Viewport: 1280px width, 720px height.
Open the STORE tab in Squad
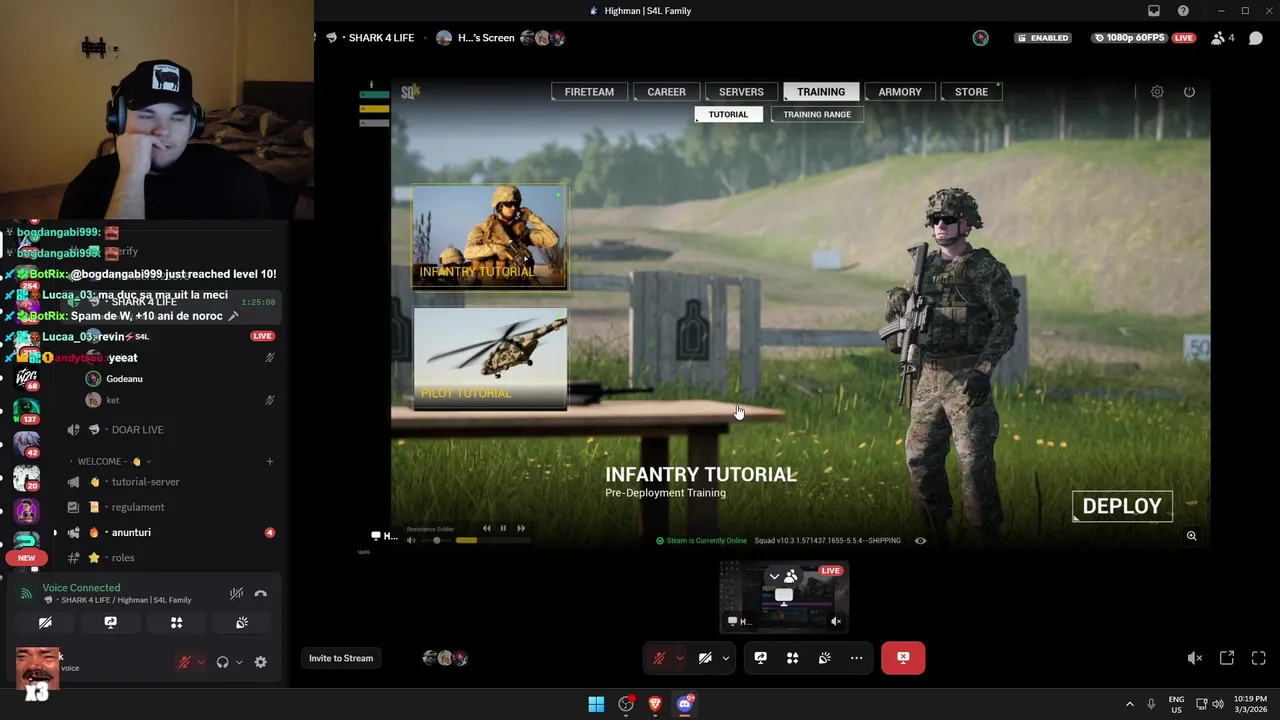[x=971, y=92]
